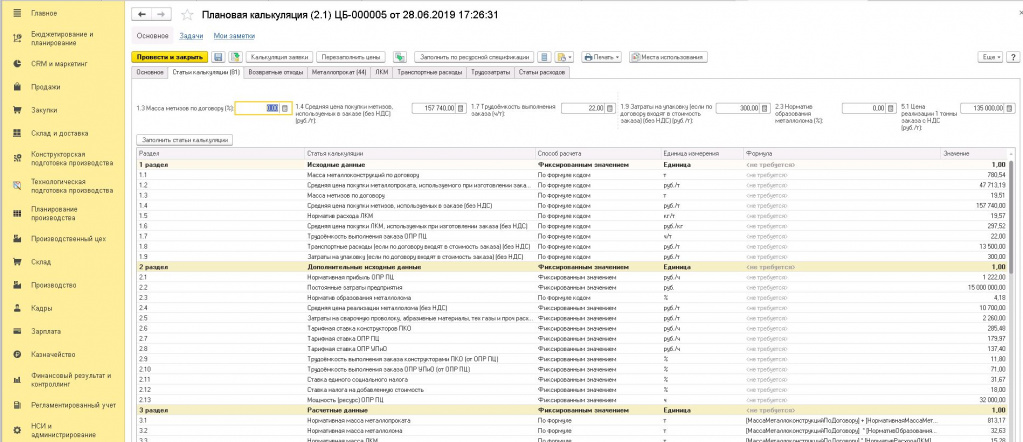
Task: Sort by Статья калькуляции column header
Action: coord(419,153)
